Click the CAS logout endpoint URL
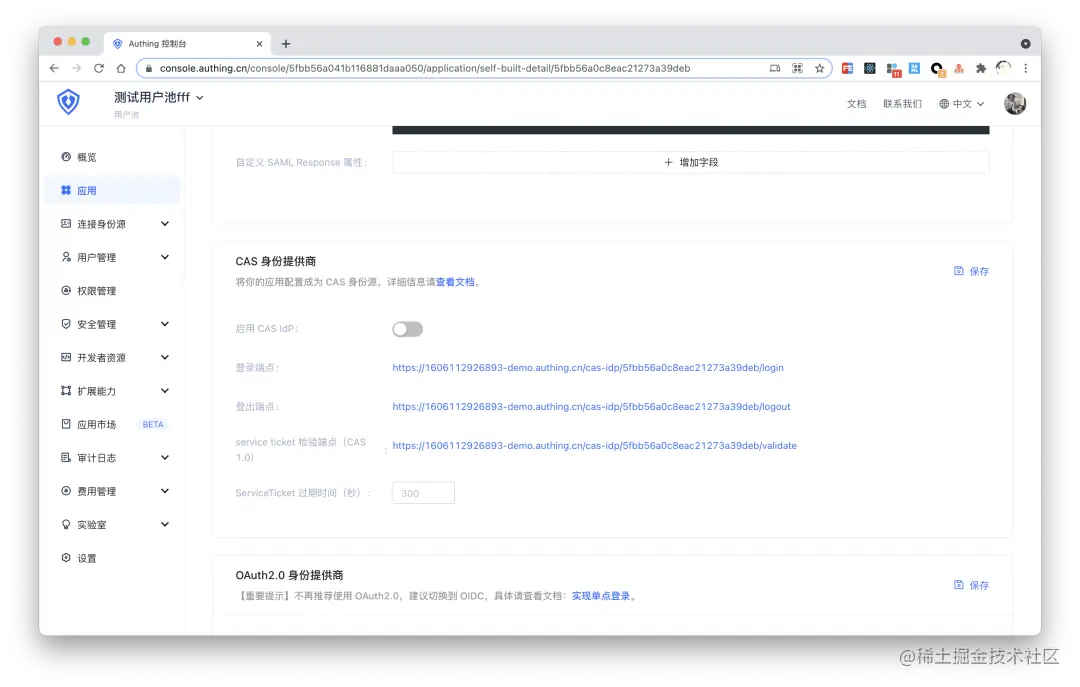The image size is (1080, 687). pyautogui.click(x=592, y=407)
